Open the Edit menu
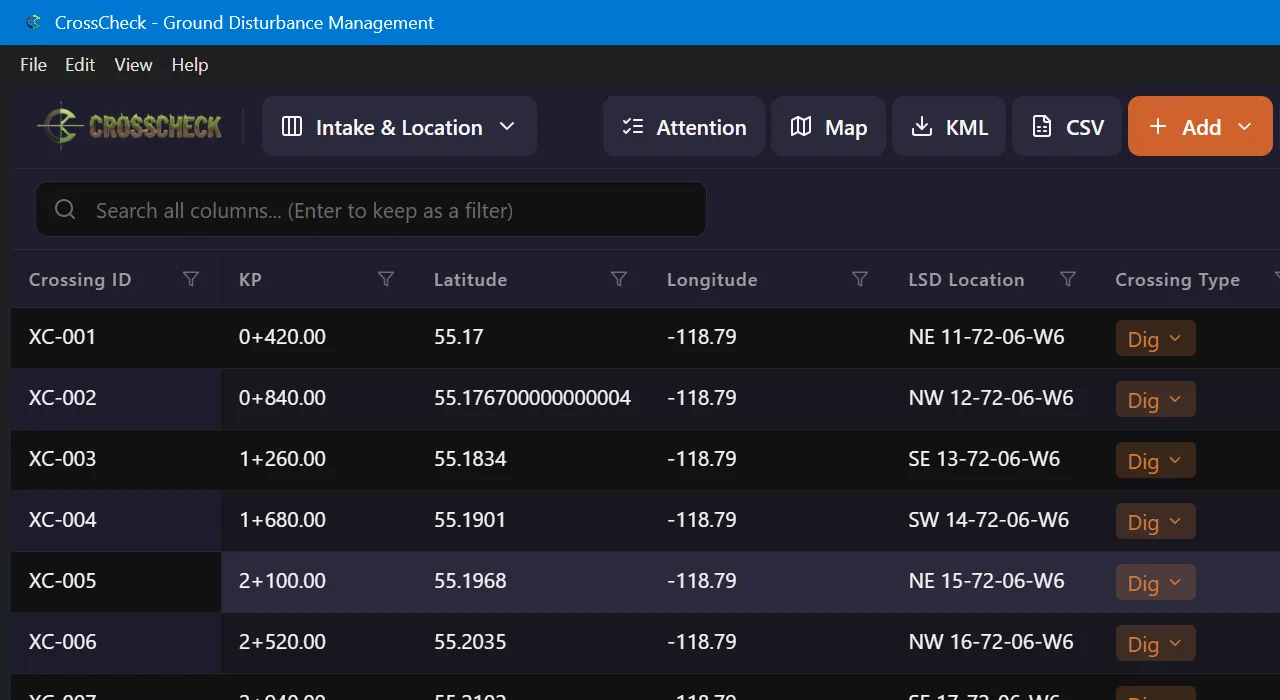1280x700 pixels. (80, 64)
